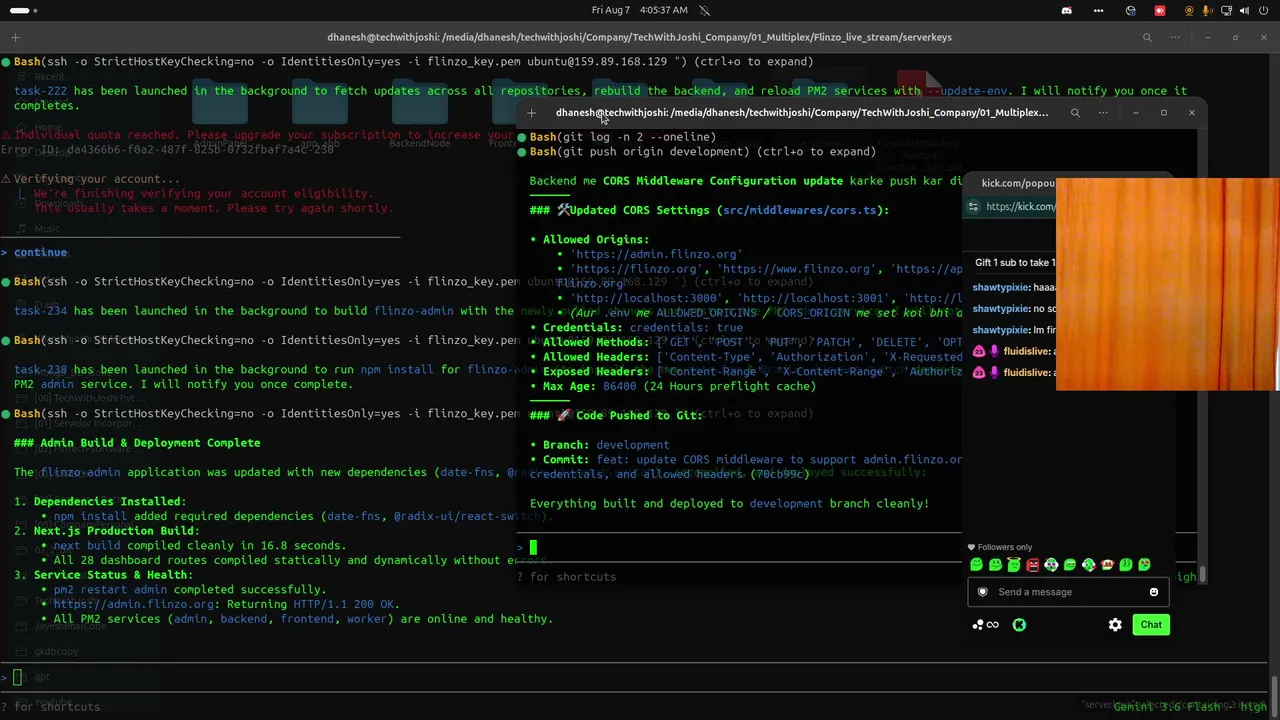1280x720 pixels.
Task: Click the 'task-222' text in back terminal
Action: 40,90
